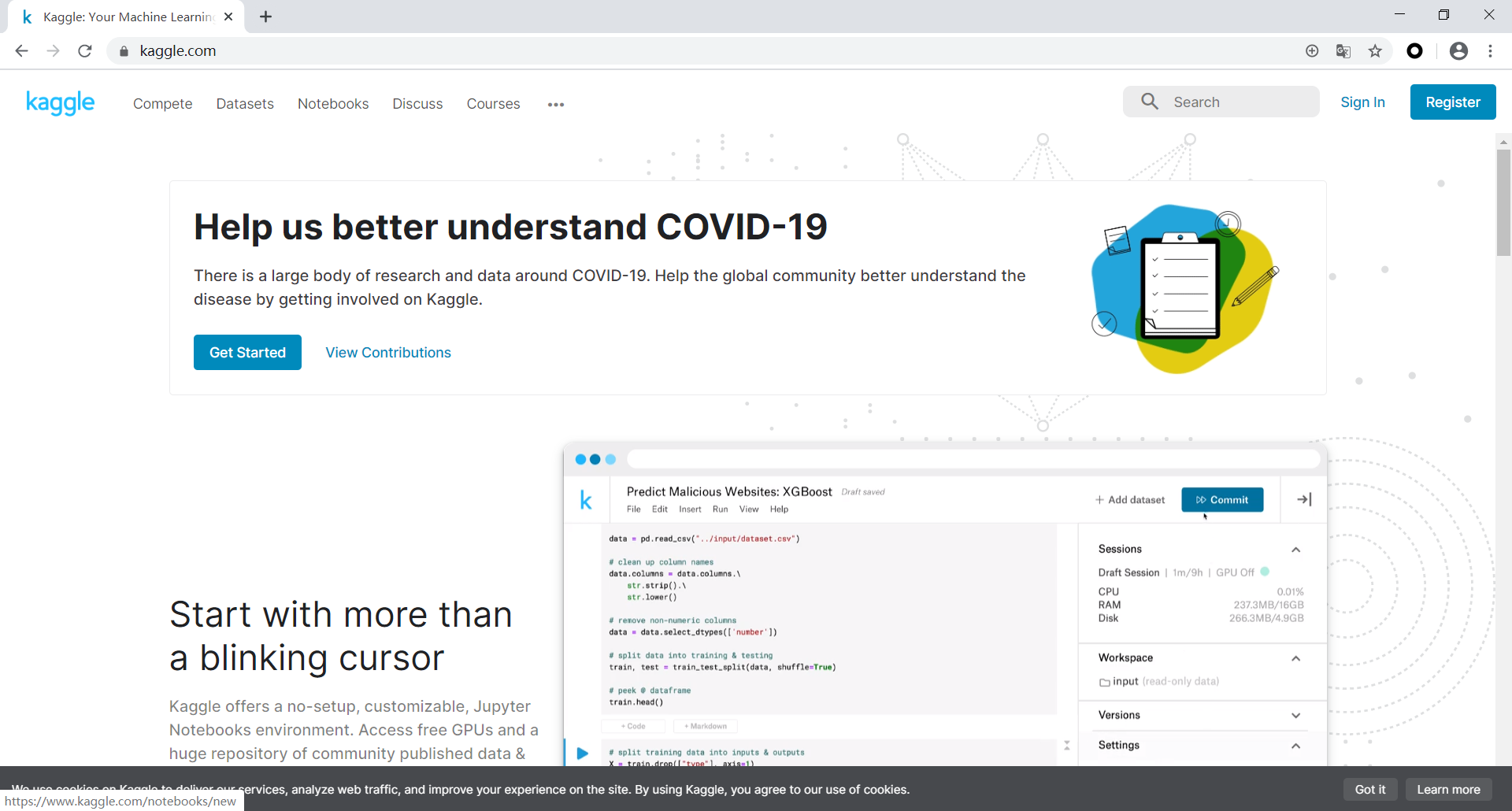Click the Help menu in notebook preview
This screenshot has height=811, width=1512.
(x=779, y=509)
